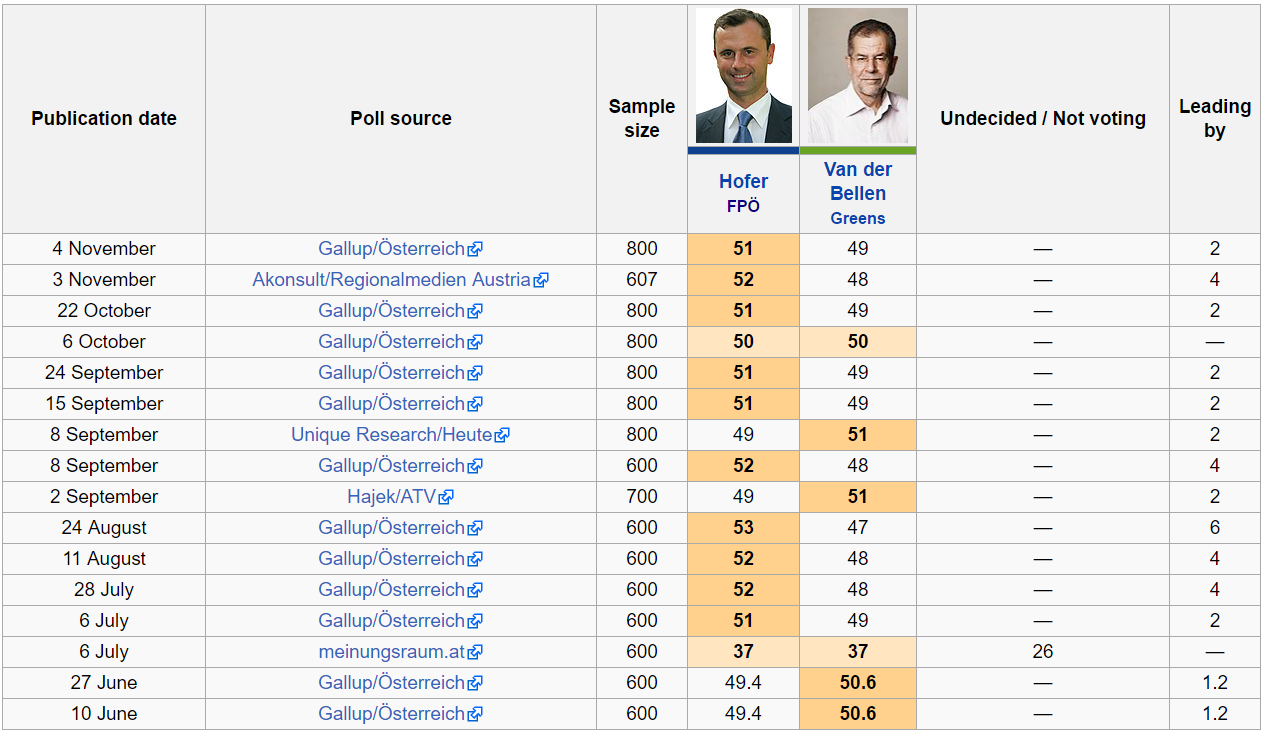This screenshot has width=1263, height=733.
Task: Open the FPÖ party link
Action: 743,206
